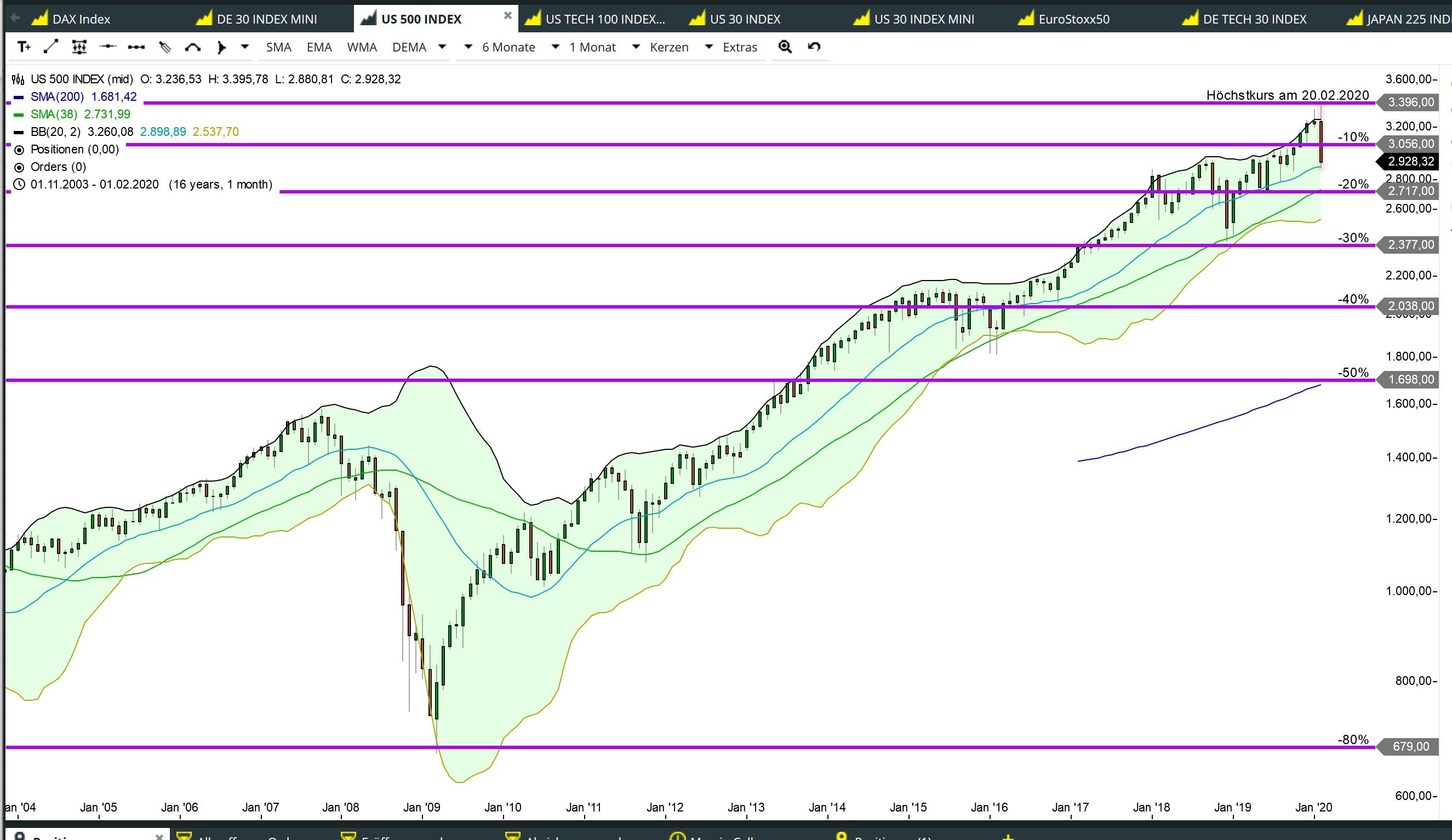The height and width of the screenshot is (840, 1452).
Task: Close the US 500 INDEX tab
Action: pyautogui.click(x=507, y=16)
